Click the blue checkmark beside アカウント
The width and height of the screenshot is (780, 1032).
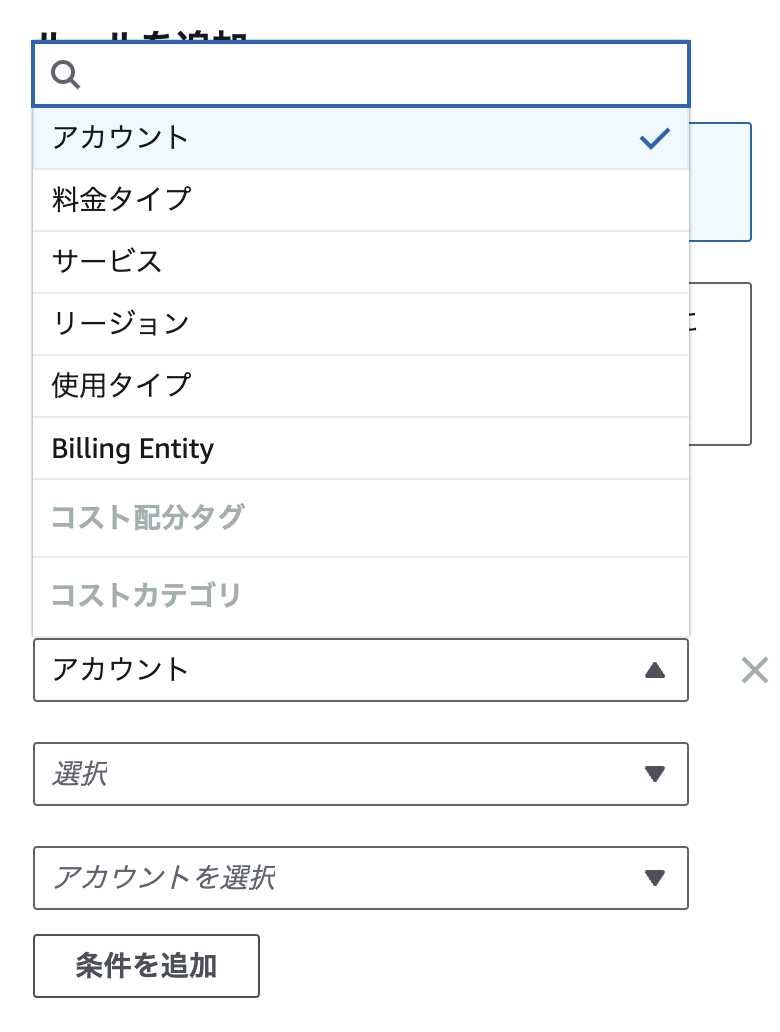[x=654, y=138]
